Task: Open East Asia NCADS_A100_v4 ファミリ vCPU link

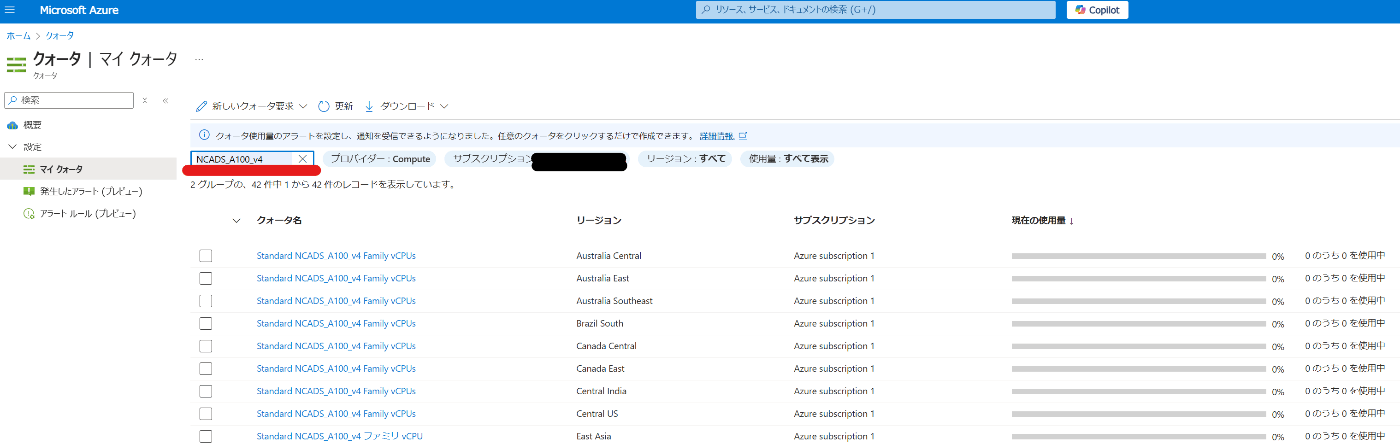Action: coord(339,436)
